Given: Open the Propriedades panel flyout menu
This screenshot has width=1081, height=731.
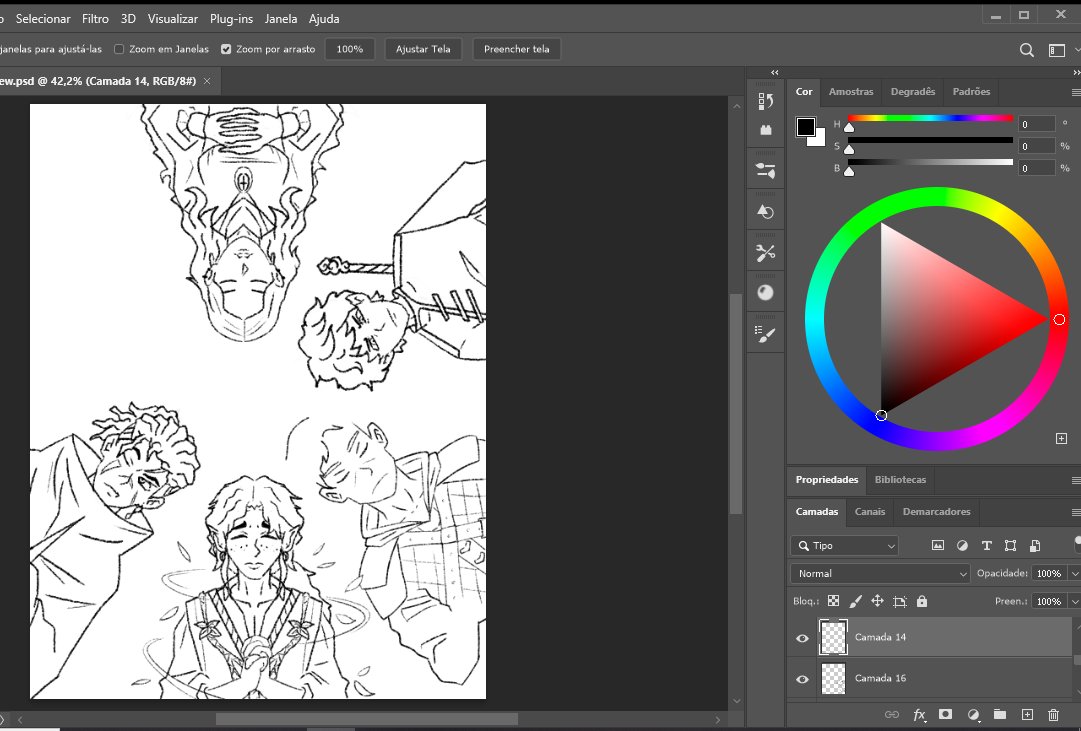Looking at the screenshot, I should click(1075, 480).
